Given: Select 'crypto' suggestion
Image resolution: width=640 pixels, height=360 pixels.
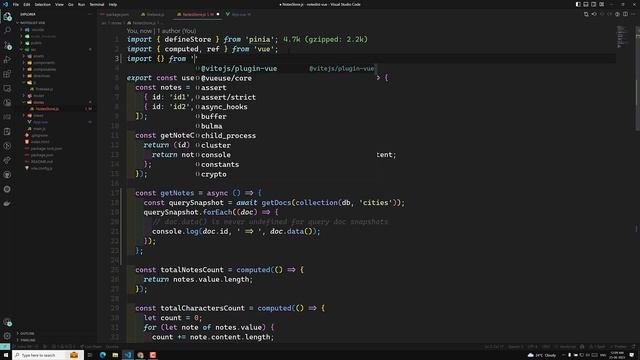Looking at the screenshot, I should pyautogui.click(x=285, y=174).
